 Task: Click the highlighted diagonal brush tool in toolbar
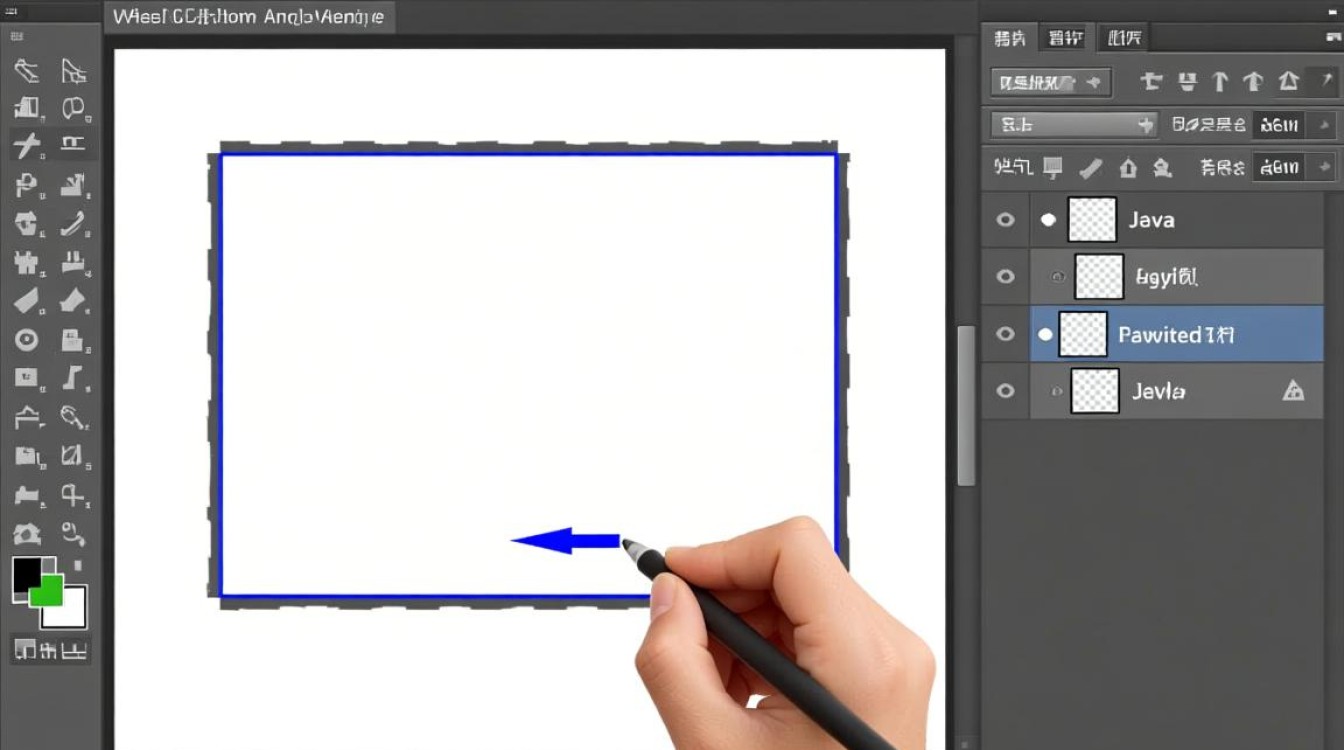[27, 146]
